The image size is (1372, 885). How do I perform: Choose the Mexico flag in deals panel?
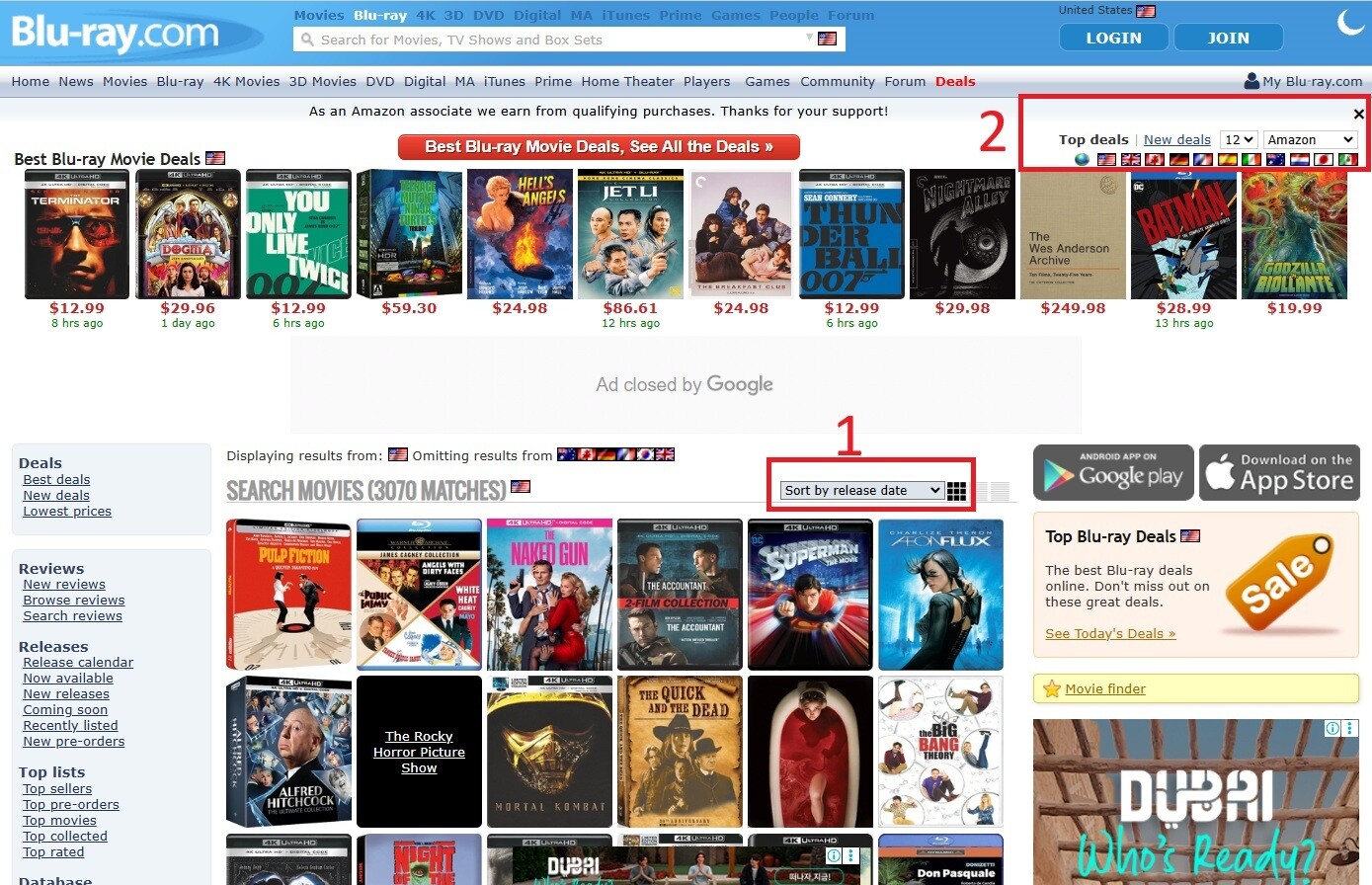[1348, 159]
